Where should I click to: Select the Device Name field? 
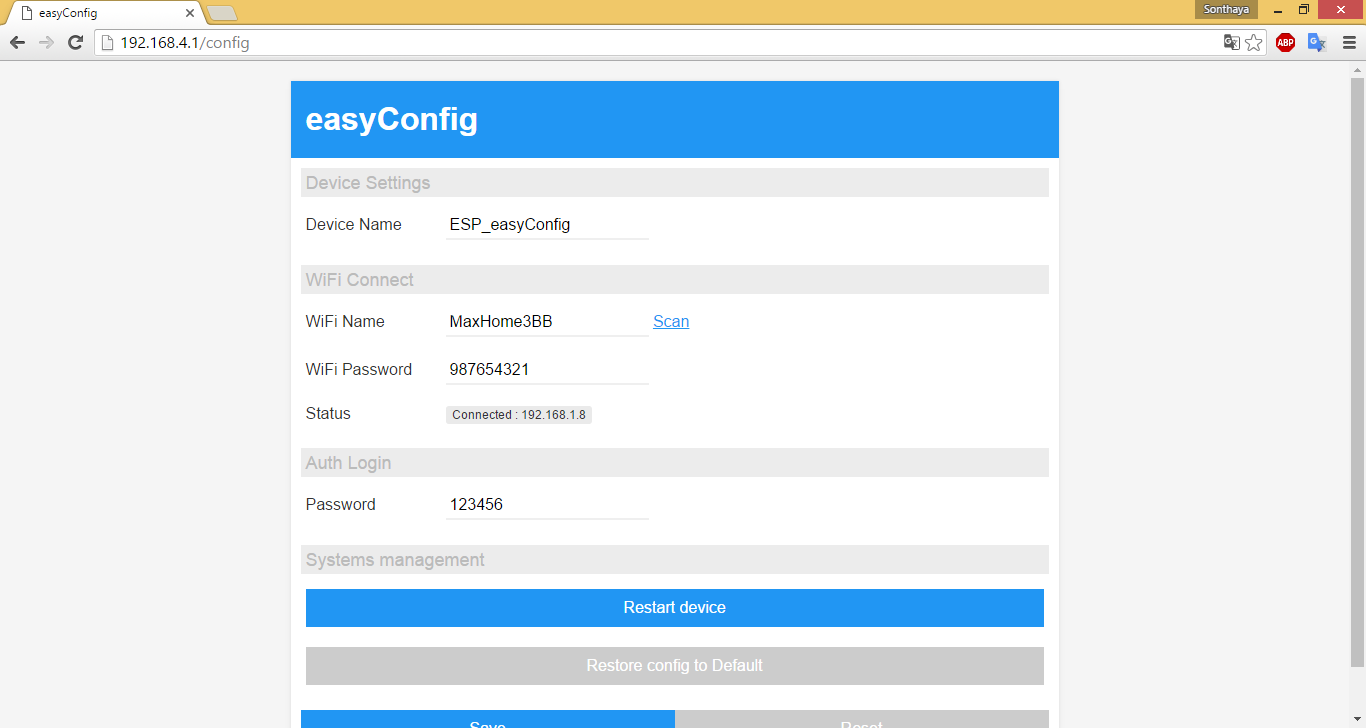coord(547,224)
